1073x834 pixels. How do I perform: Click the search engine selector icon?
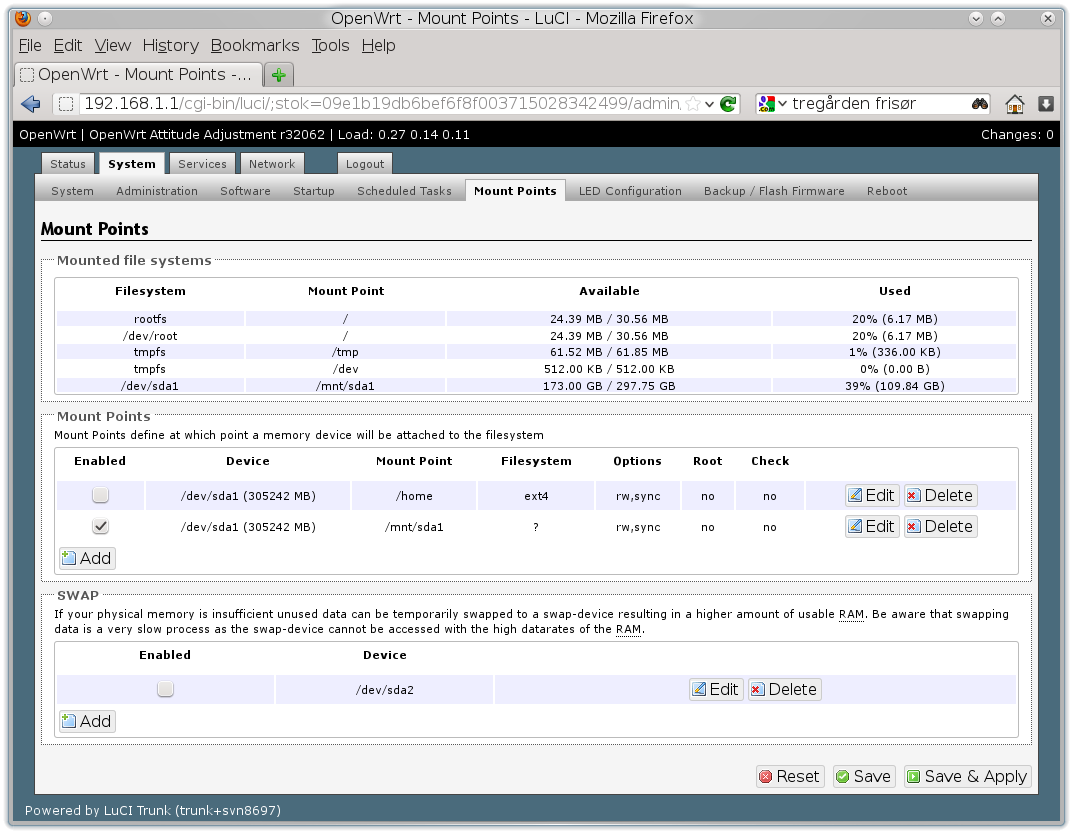coord(766,104)
